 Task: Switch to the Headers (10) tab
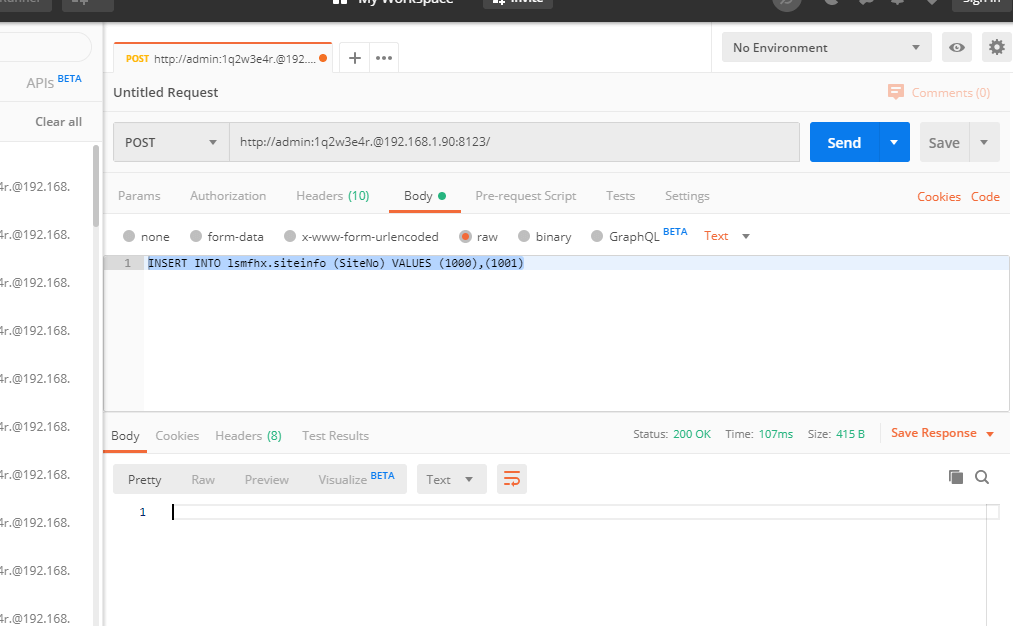pyautogui.click(x=332, y=196)
